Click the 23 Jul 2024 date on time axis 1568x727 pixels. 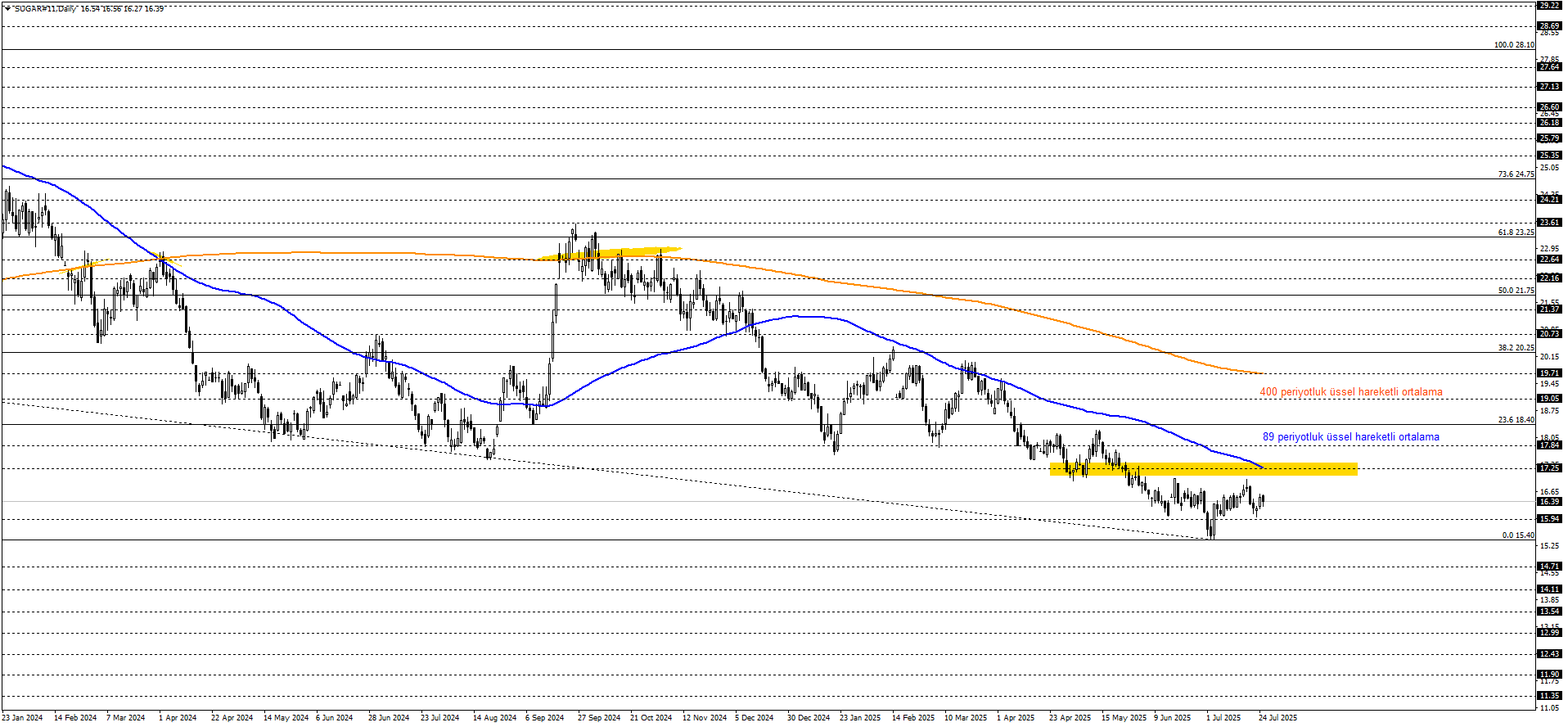(x=440, y=718)
